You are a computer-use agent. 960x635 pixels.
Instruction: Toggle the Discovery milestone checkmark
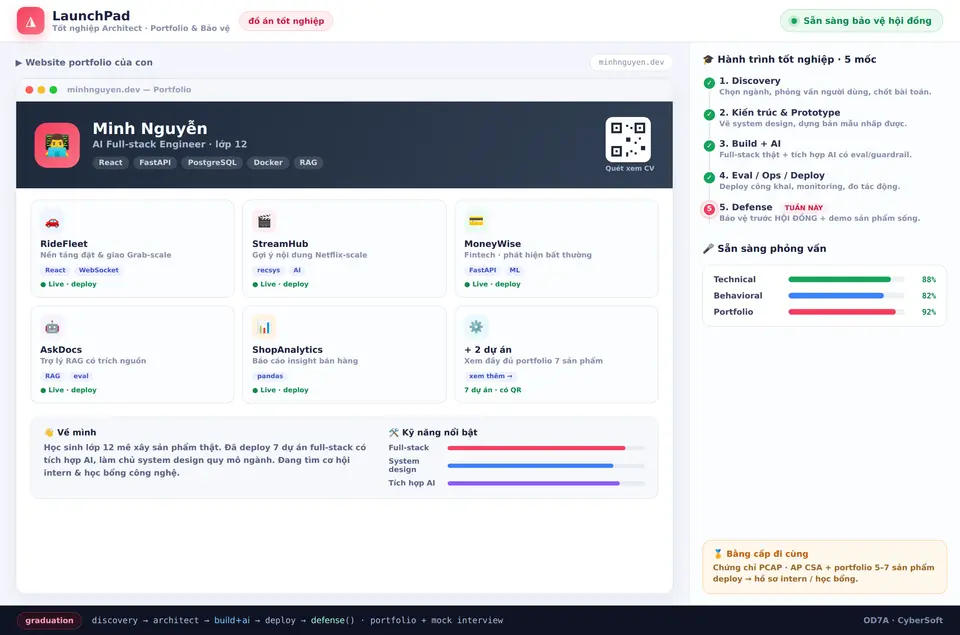(x=709, y=83)
